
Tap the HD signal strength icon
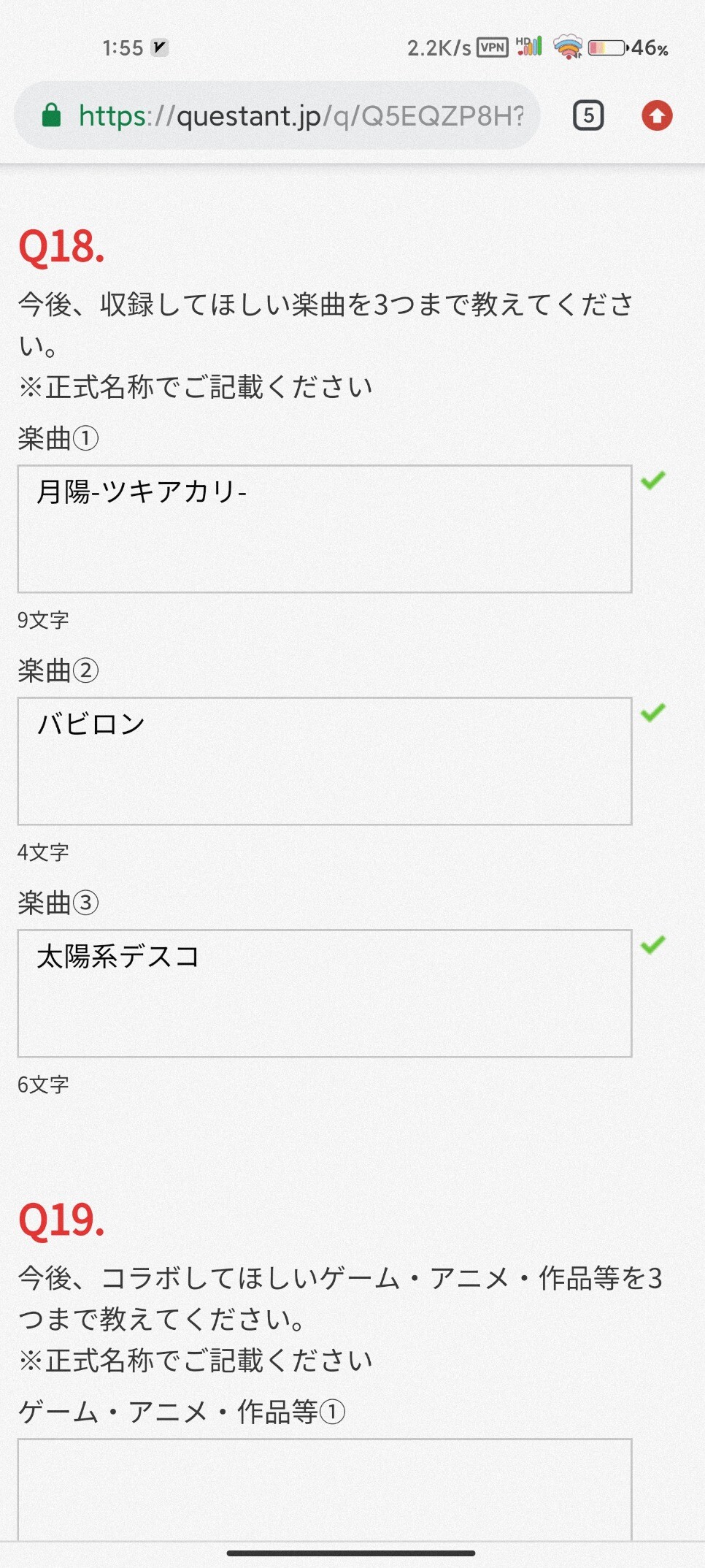(x=529, y=47)
